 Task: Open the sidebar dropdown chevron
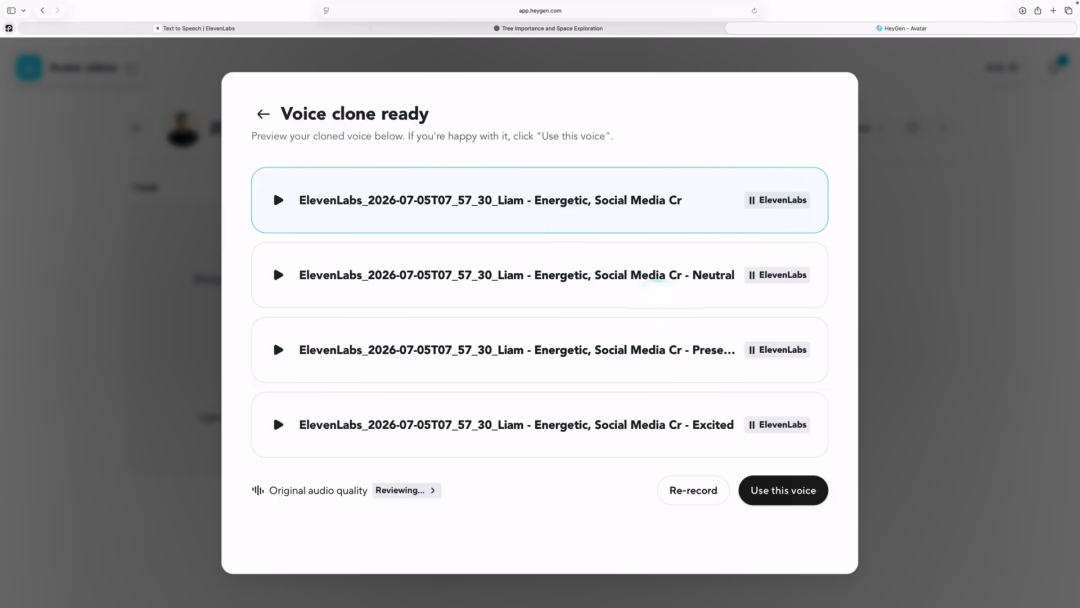[x=23, y=10]
